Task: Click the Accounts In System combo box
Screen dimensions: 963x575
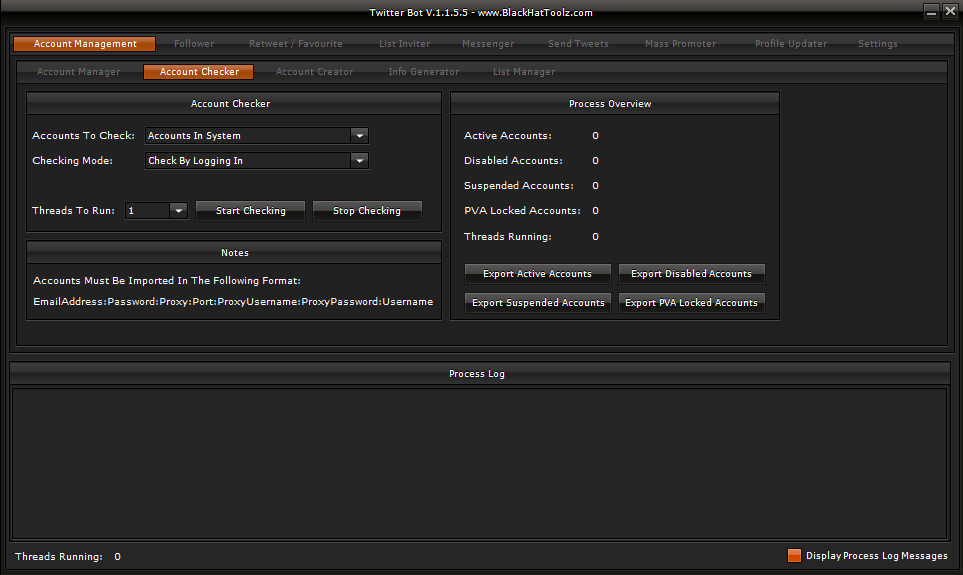Action: (x=256, y=136)
